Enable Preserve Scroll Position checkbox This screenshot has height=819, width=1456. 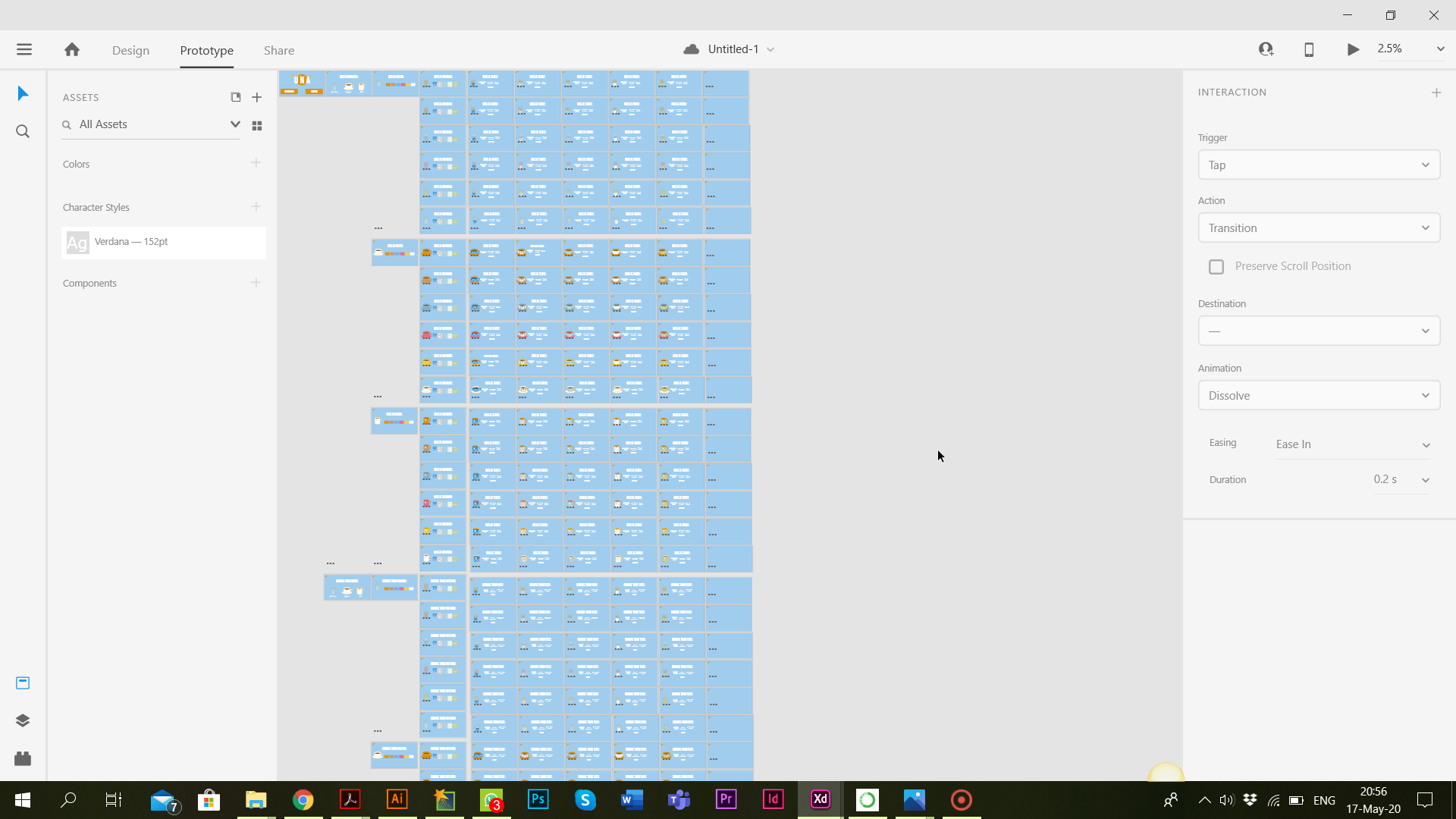(x=1216, y=267)
